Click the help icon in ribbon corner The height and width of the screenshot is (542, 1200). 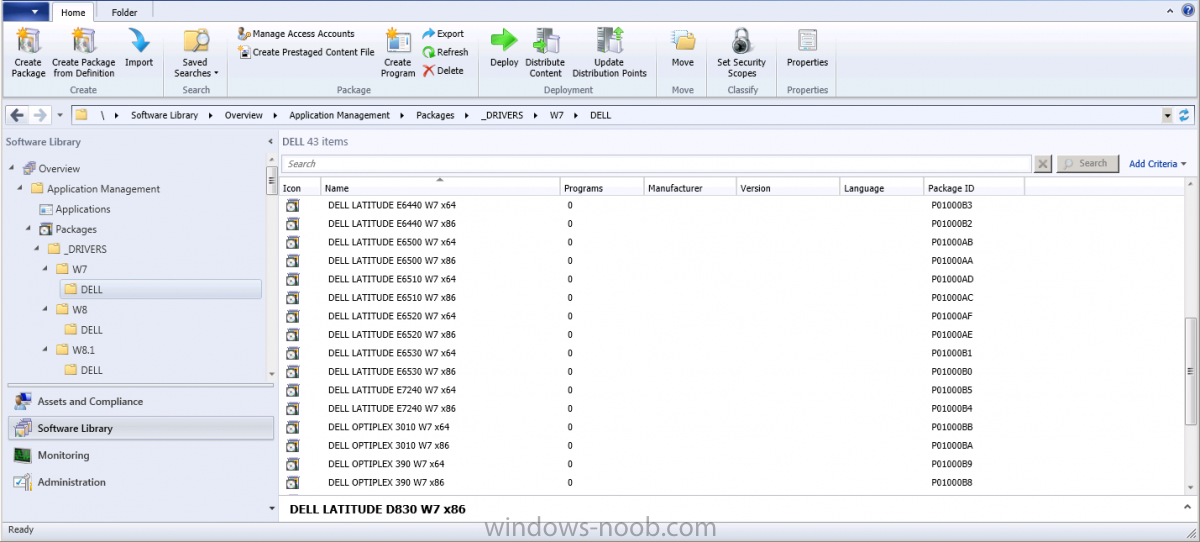coord(1187,10)
